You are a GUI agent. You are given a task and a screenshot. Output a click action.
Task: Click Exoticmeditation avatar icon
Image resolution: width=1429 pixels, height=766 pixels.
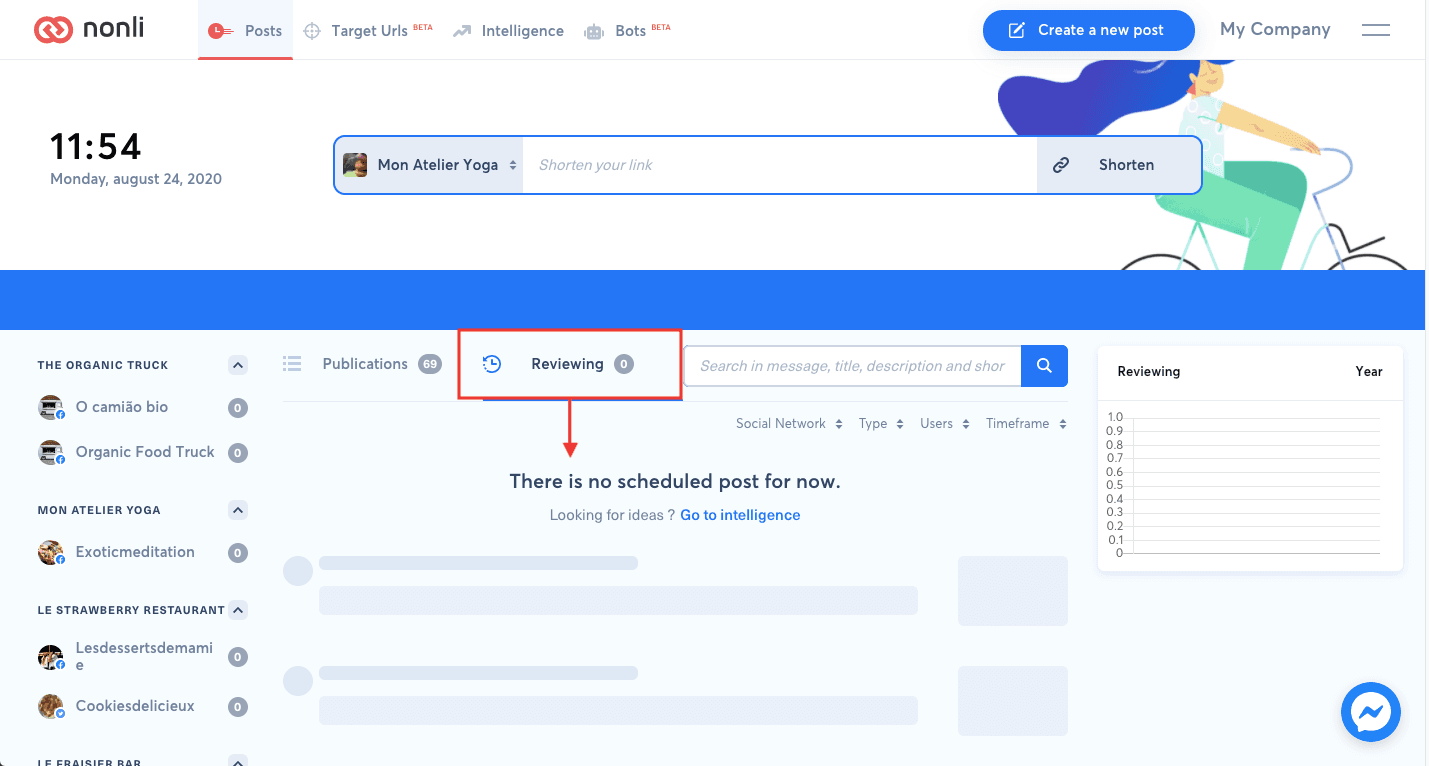(x=51, y=552)
